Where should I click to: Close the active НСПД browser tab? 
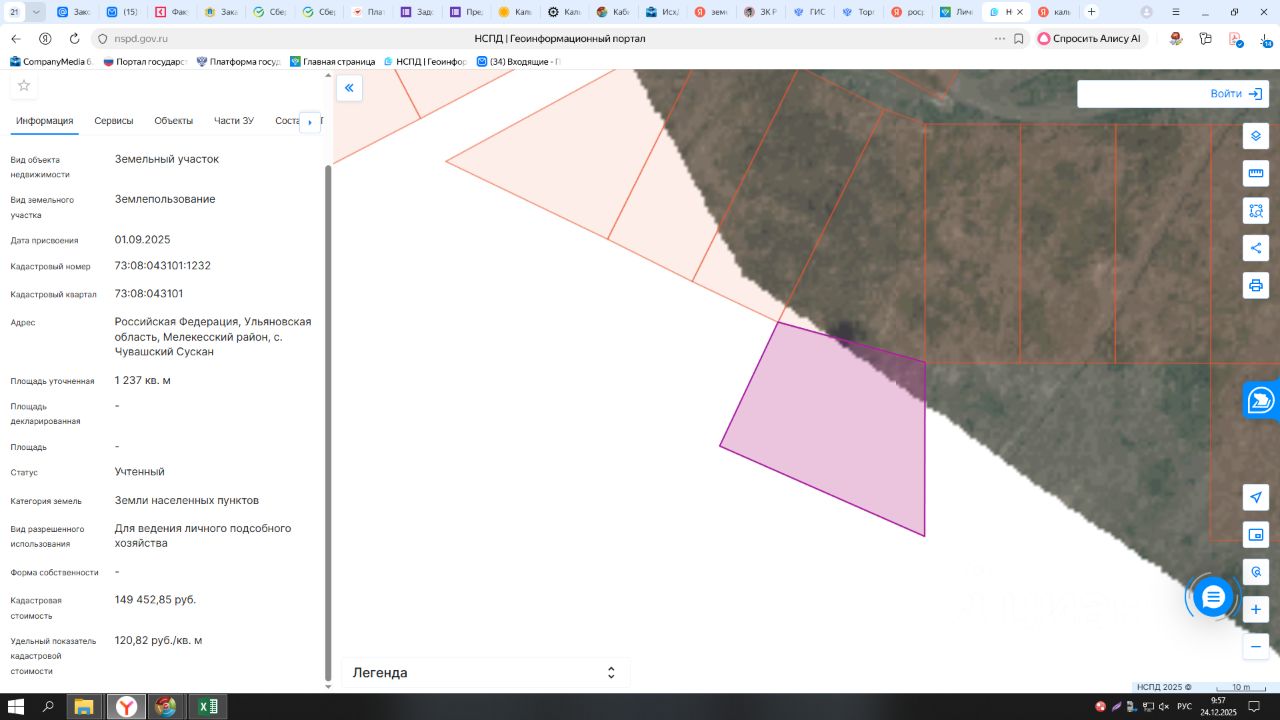point(1021,12)
